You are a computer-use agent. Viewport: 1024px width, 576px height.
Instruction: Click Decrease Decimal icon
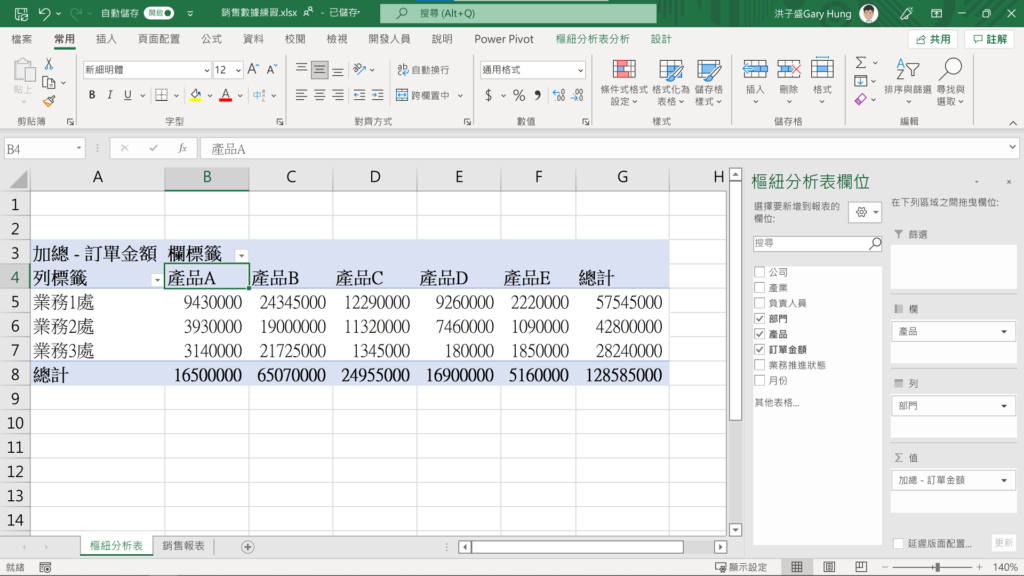(x=577, y=95)
